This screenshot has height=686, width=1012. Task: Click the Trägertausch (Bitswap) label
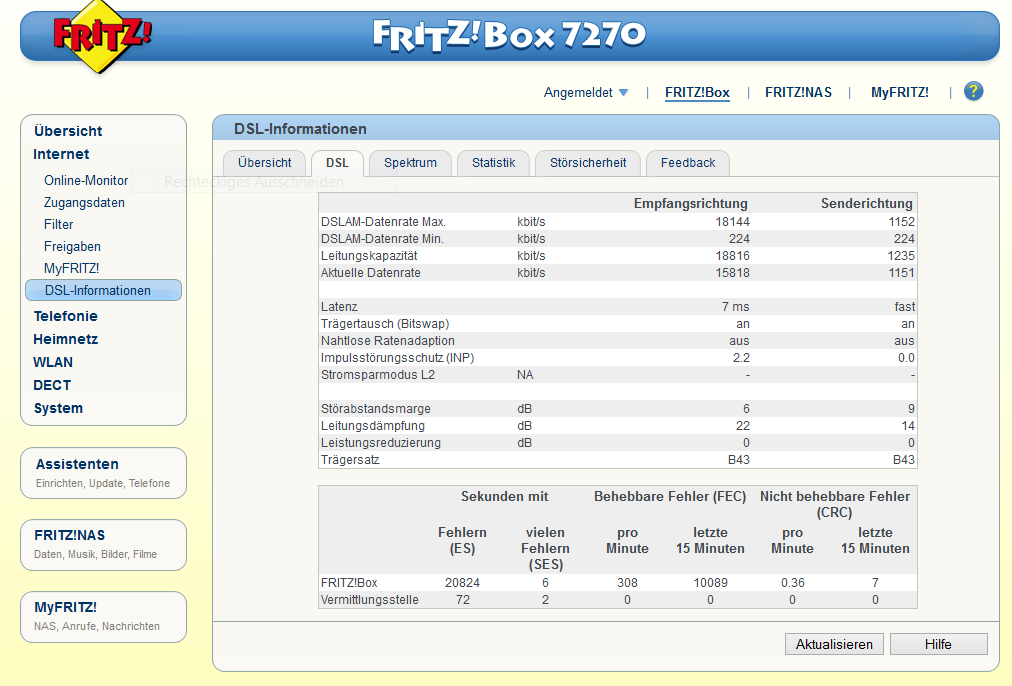tap(385, 324)
